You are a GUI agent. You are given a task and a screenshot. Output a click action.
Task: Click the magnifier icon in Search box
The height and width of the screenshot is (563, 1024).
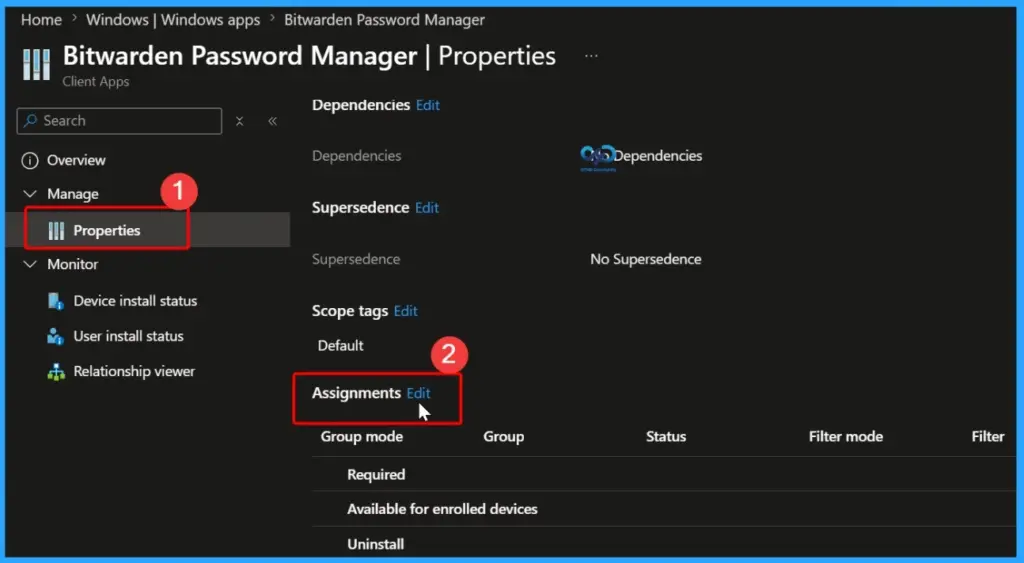(30, 121)
